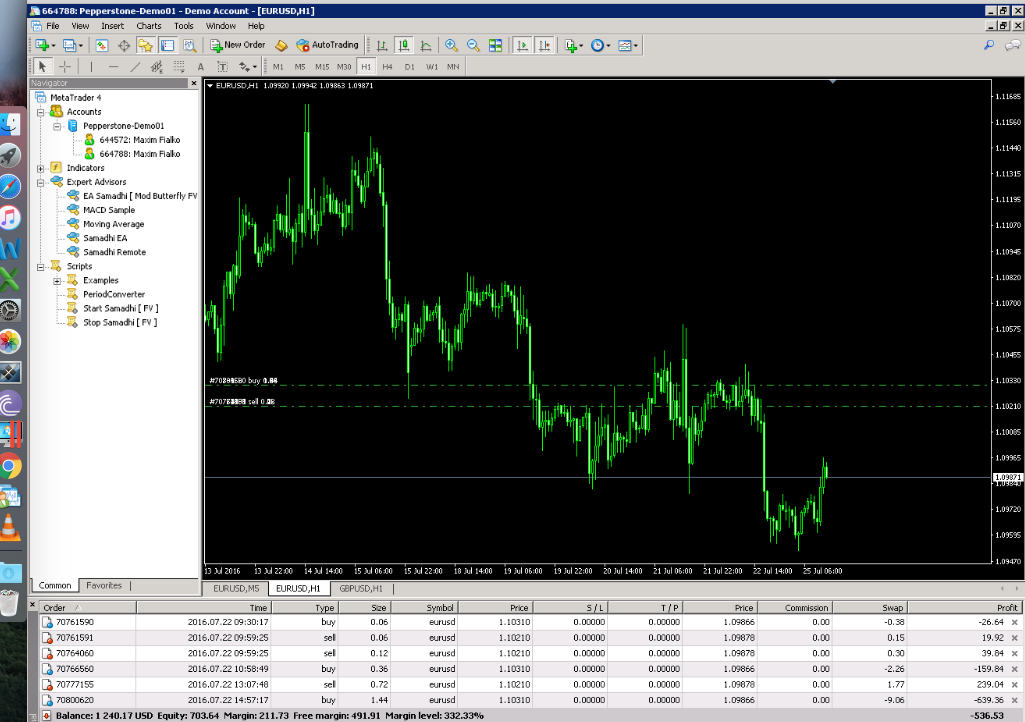Expand the Examples scripts folder
This screenshot has width=1025, height=722.
click(57, 281)
